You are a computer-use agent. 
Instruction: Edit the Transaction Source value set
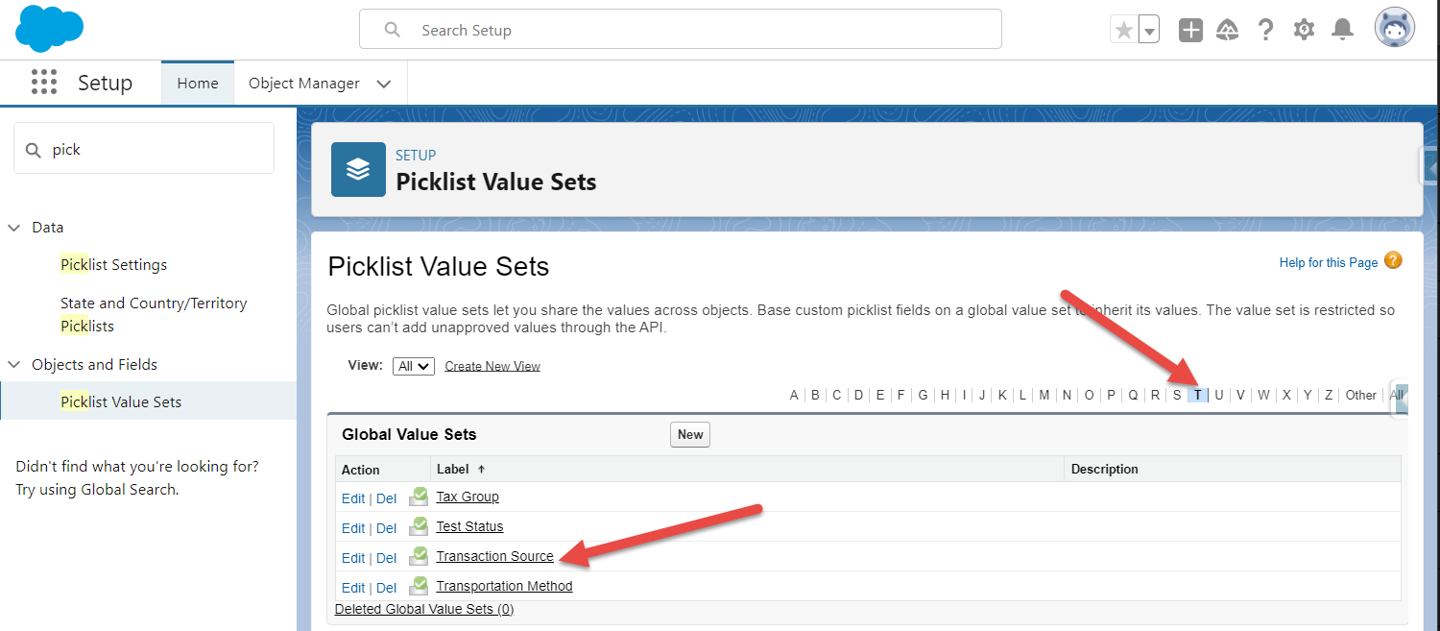(353, 558)
